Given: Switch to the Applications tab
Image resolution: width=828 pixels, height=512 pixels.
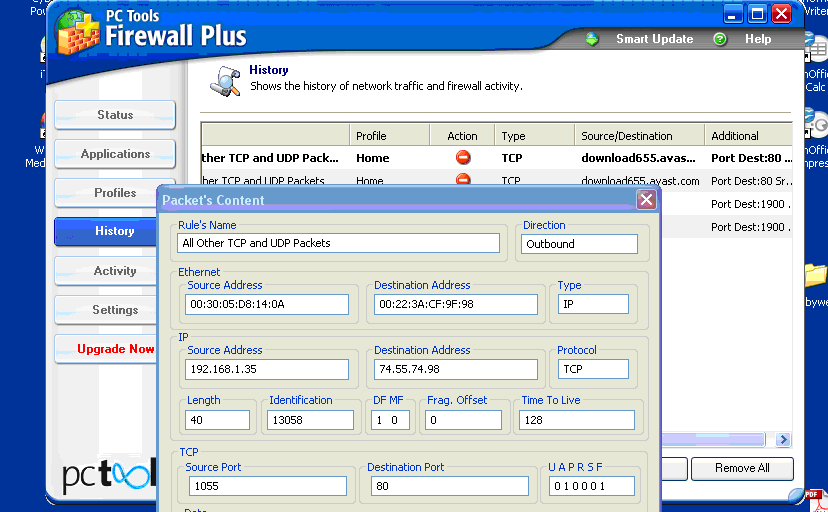Looking at the screenshot, I should pyautogui.click(x=115, y=154).
